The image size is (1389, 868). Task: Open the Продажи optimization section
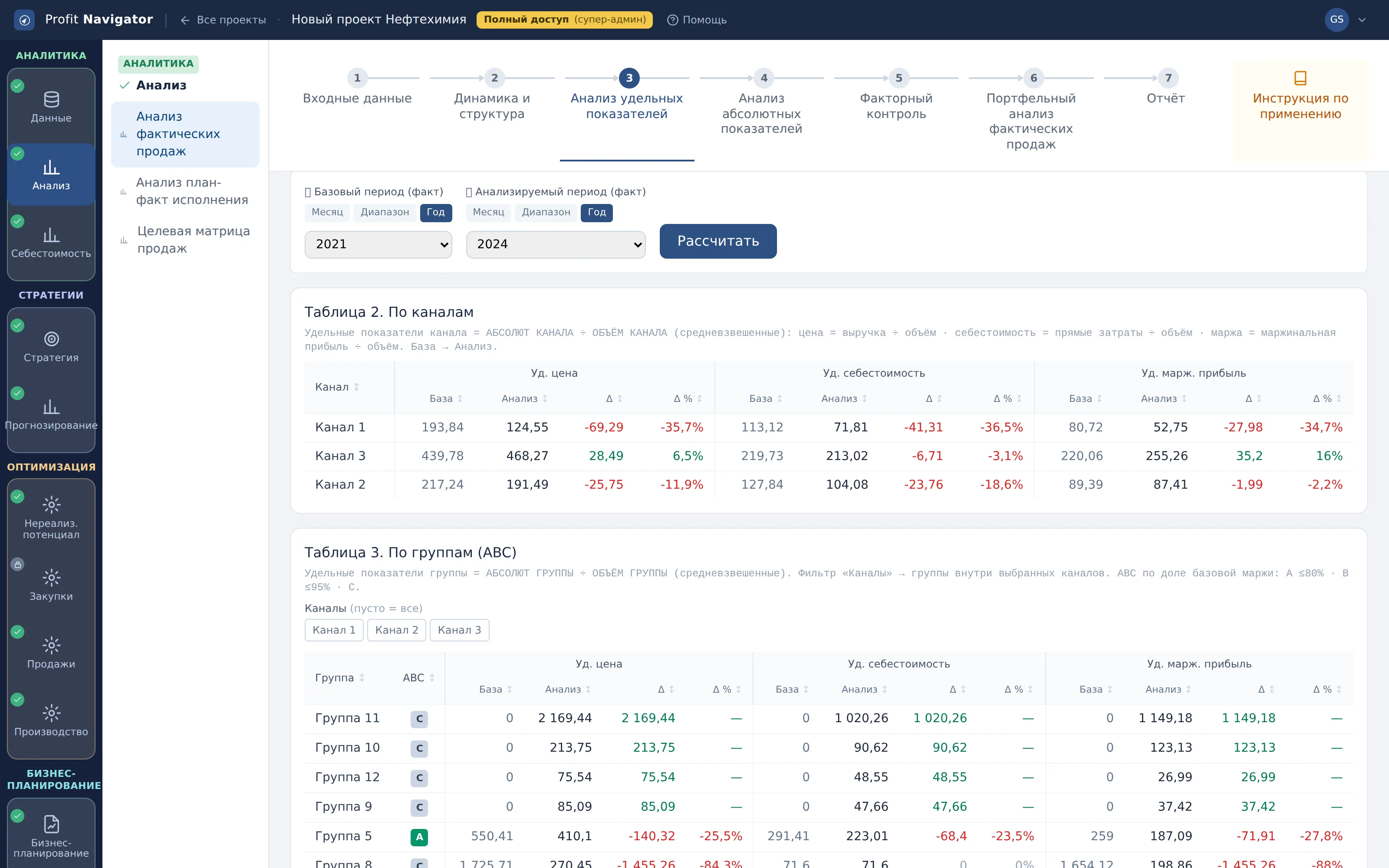coord(51,653)
